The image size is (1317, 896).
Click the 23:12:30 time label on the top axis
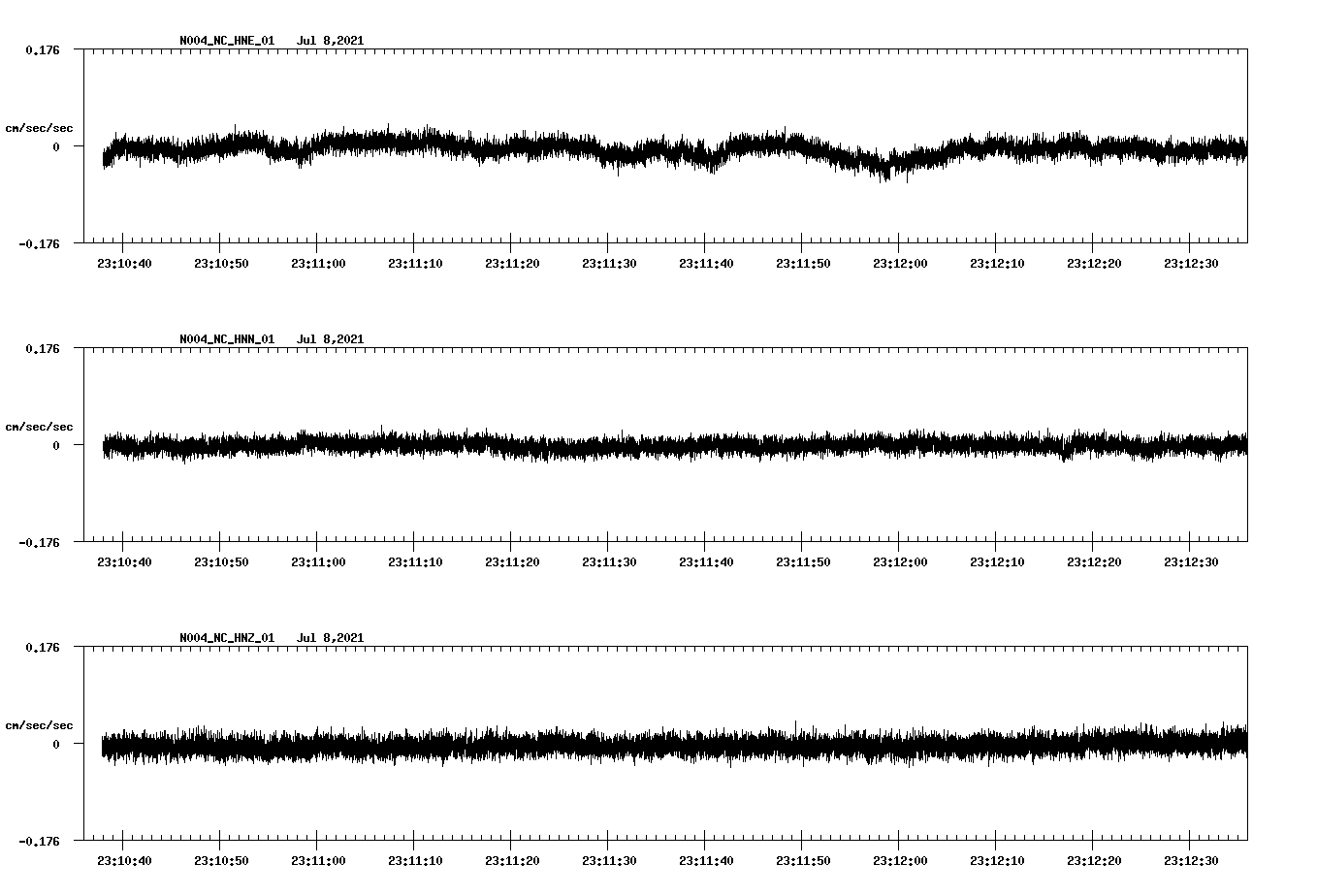tap(1191, 262)
